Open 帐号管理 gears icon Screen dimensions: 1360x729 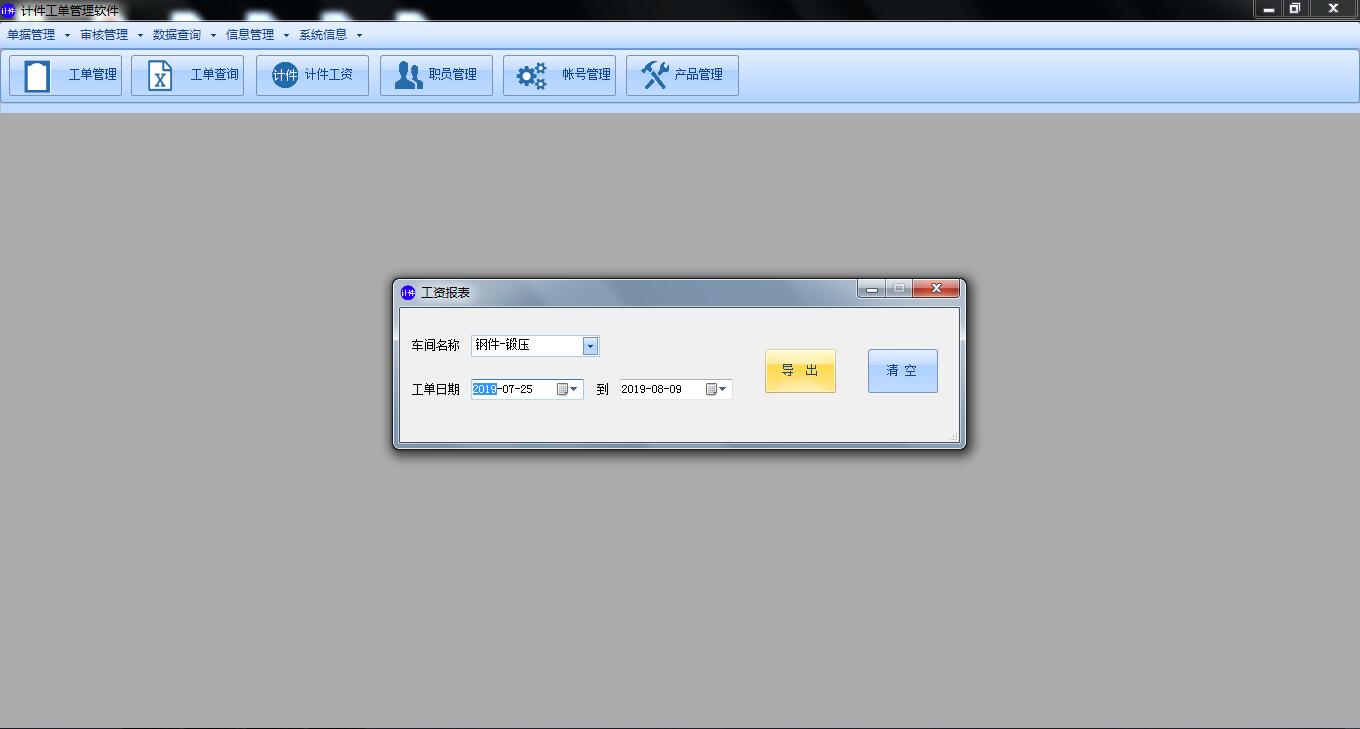[531, 76]
